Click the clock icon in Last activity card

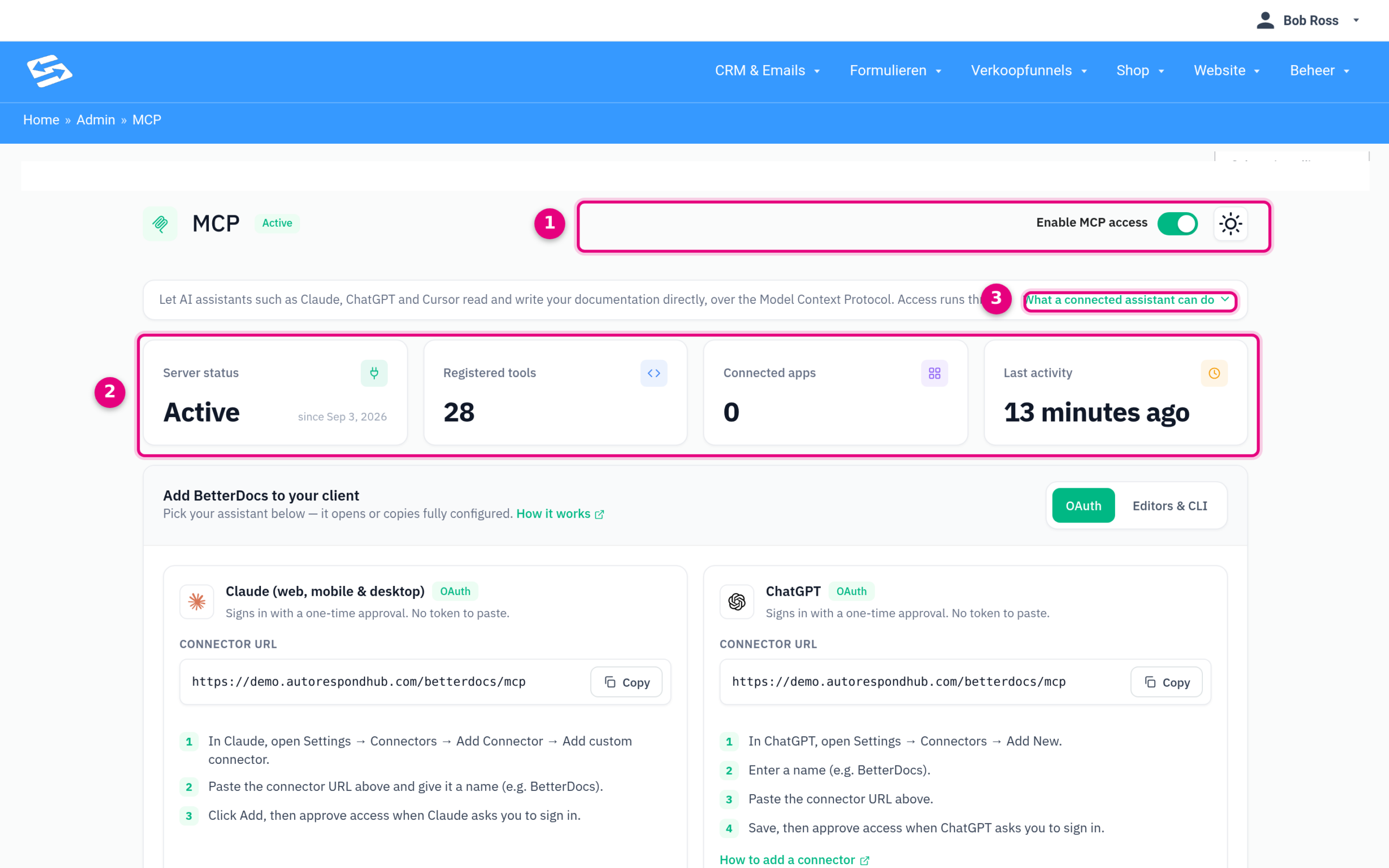click(x=1214, y=373)
